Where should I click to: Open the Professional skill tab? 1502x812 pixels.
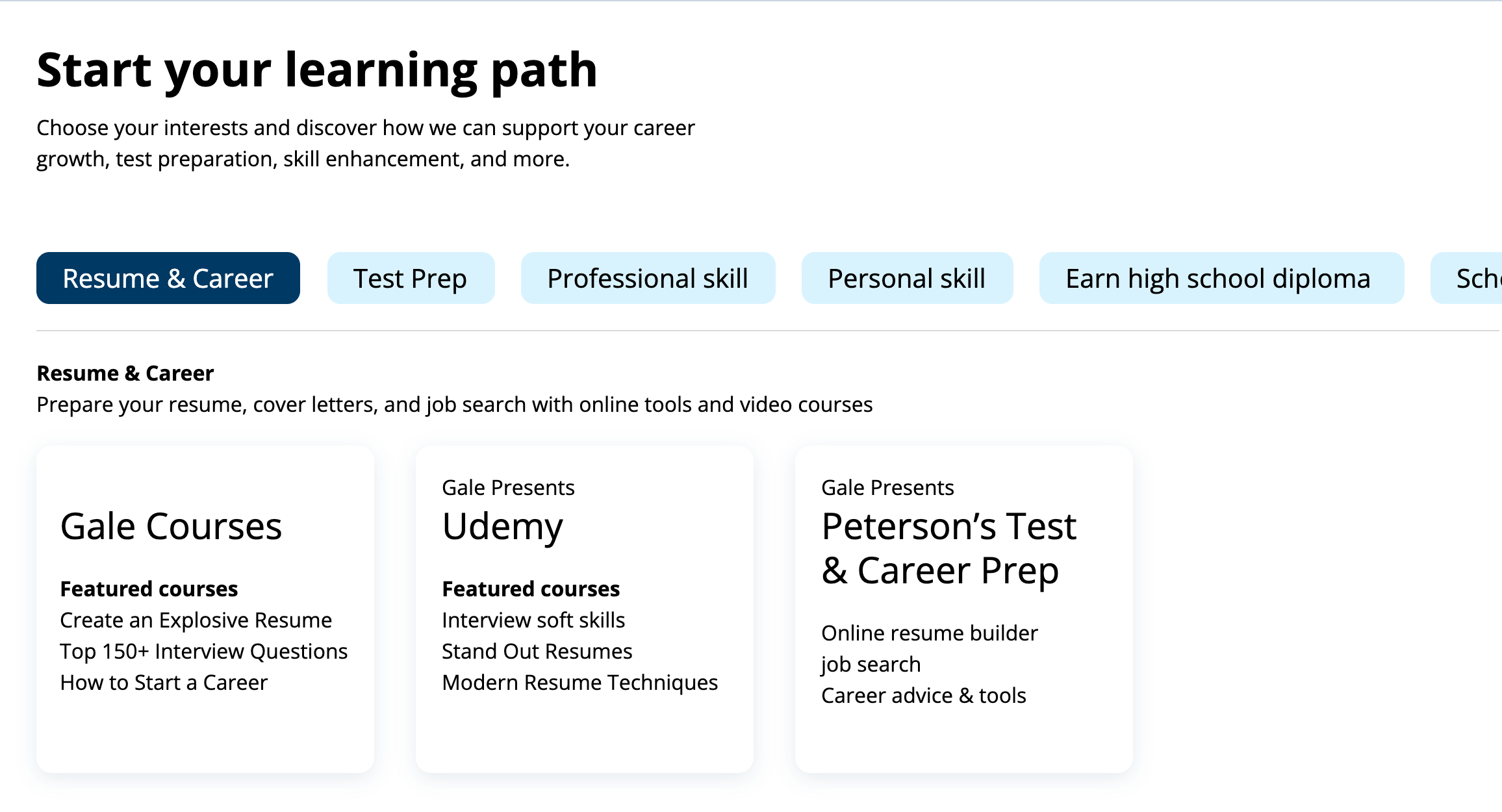pos(648,278)
